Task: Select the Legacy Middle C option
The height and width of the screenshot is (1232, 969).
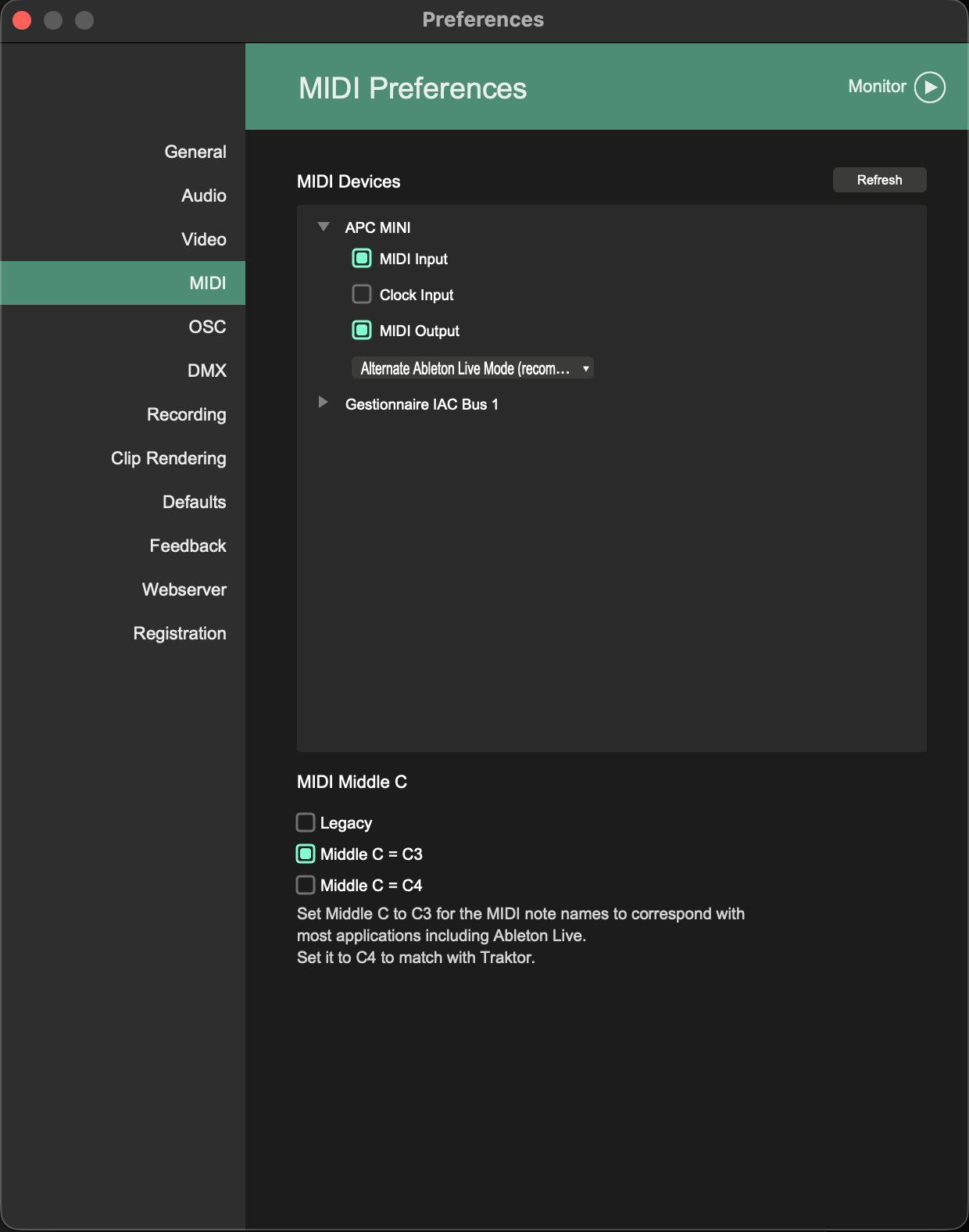Action: point(306,822)
